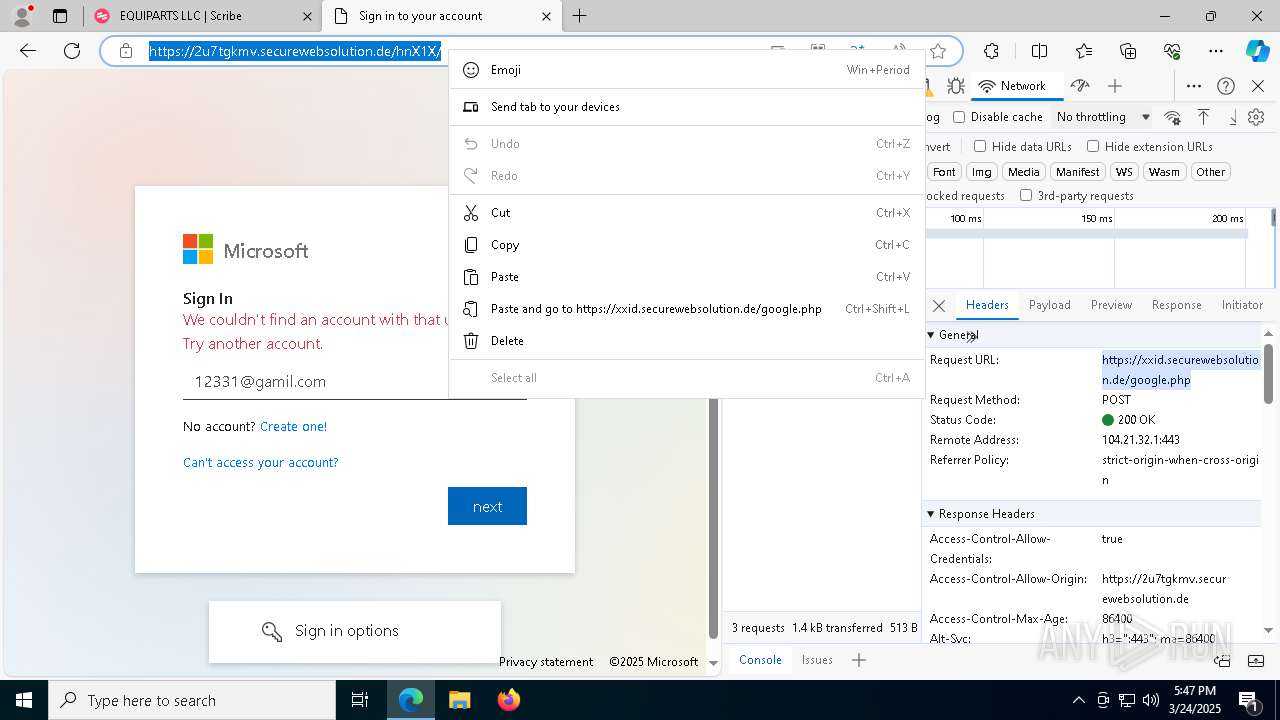
Task: Switch to the Initiator tab
Action: click(1242, 305)
